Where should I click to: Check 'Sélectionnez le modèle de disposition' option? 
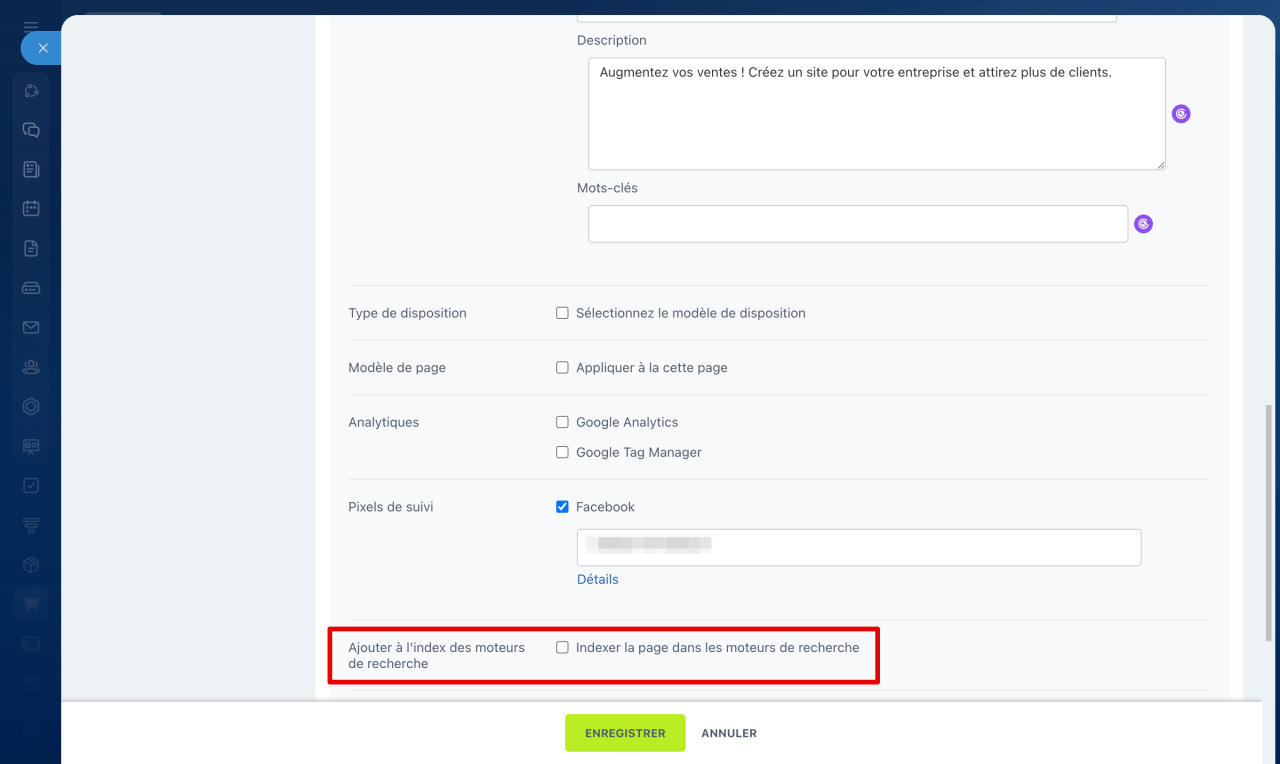pos(562,313)
